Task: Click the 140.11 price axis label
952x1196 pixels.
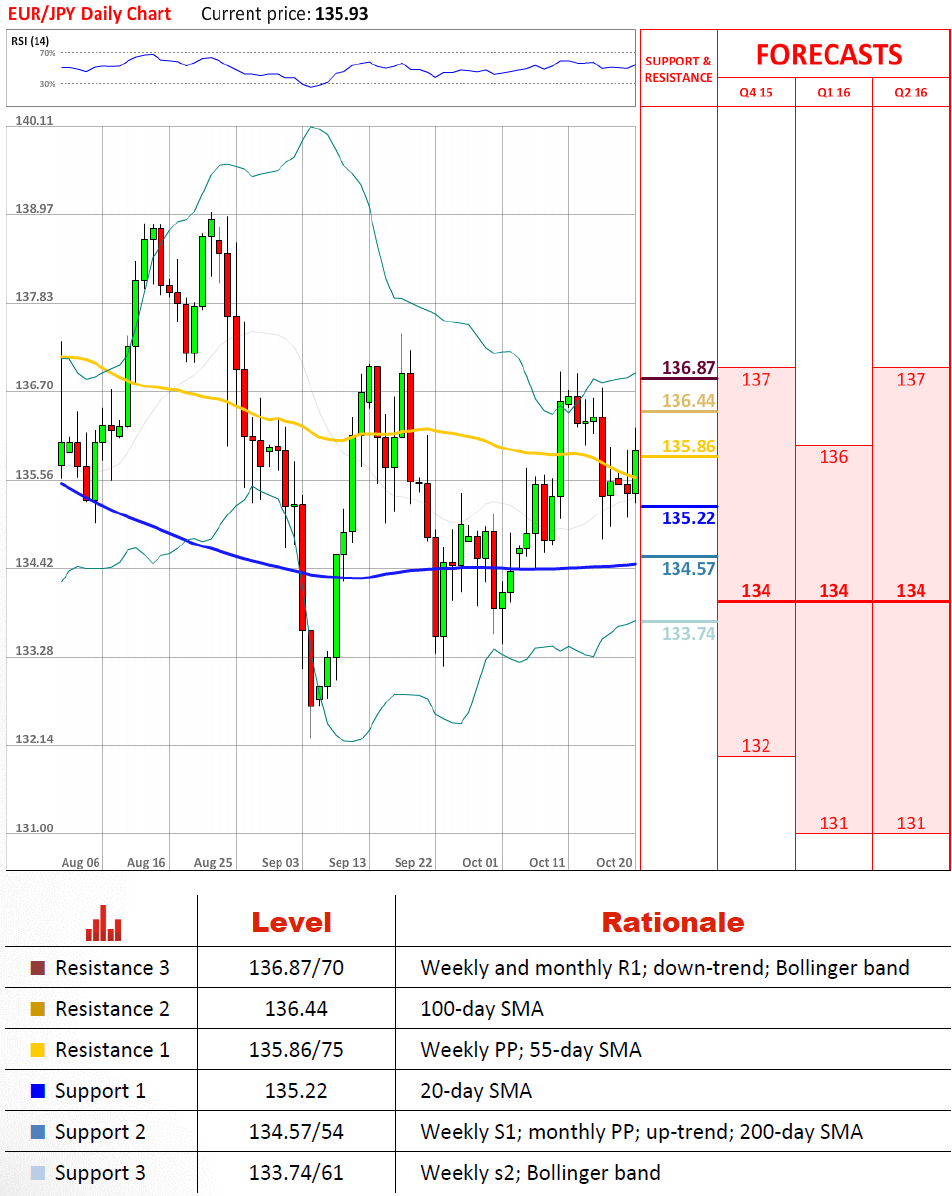Action: (34, 121)
